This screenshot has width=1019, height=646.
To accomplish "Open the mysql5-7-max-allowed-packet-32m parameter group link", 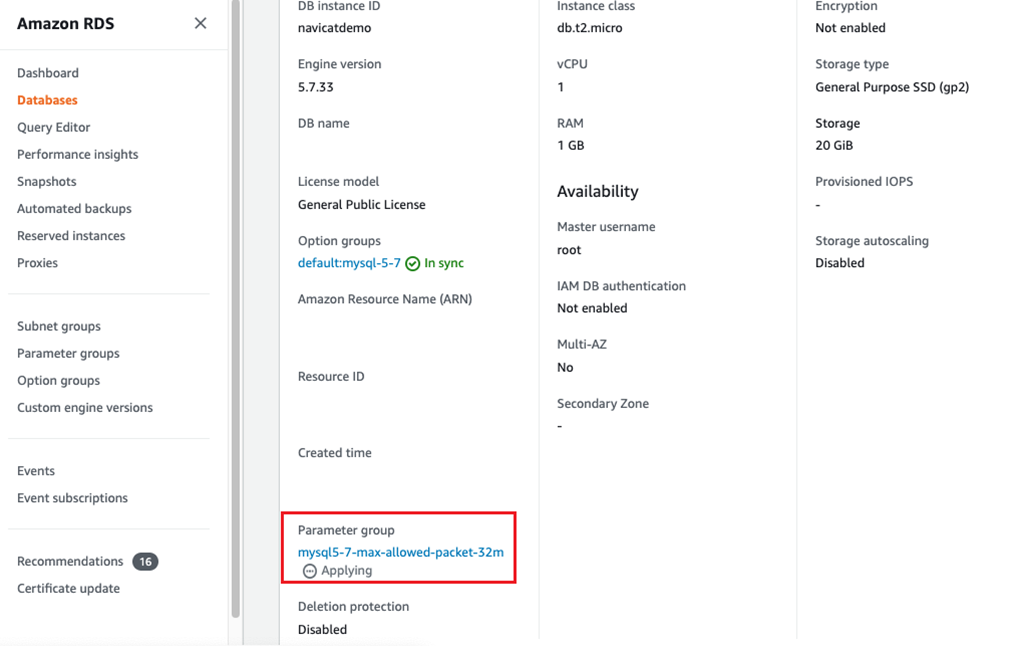I will tap(400, 552).
